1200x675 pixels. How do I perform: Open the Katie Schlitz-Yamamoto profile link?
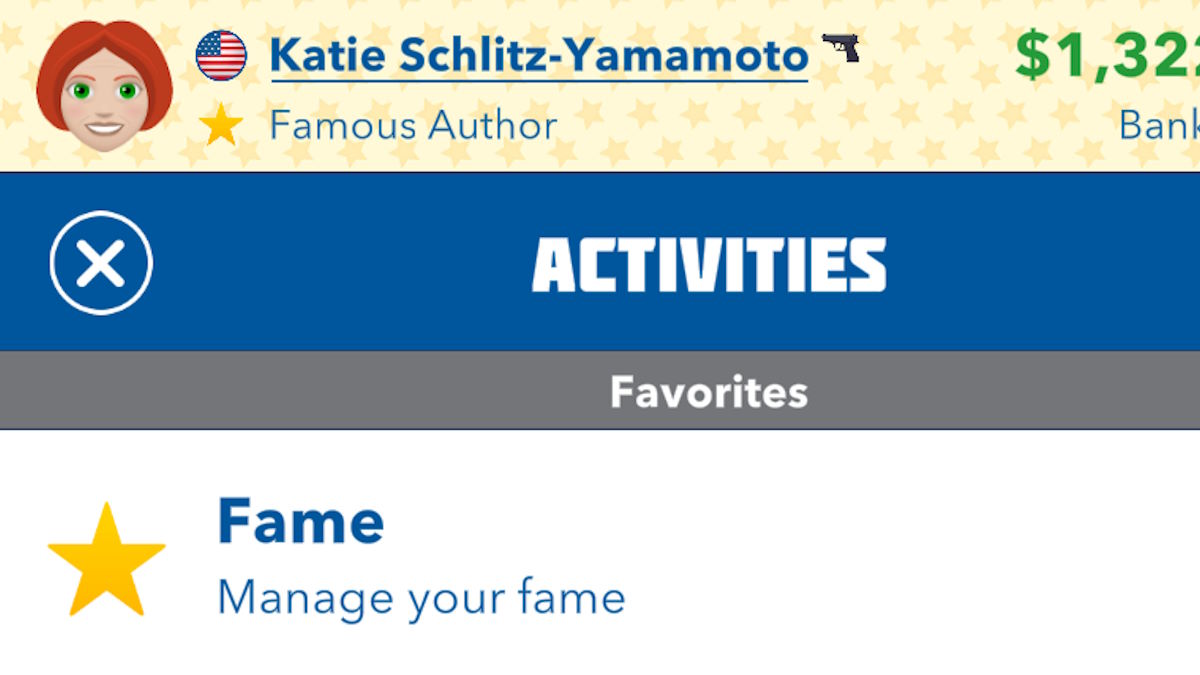click(x=538, y=56)
